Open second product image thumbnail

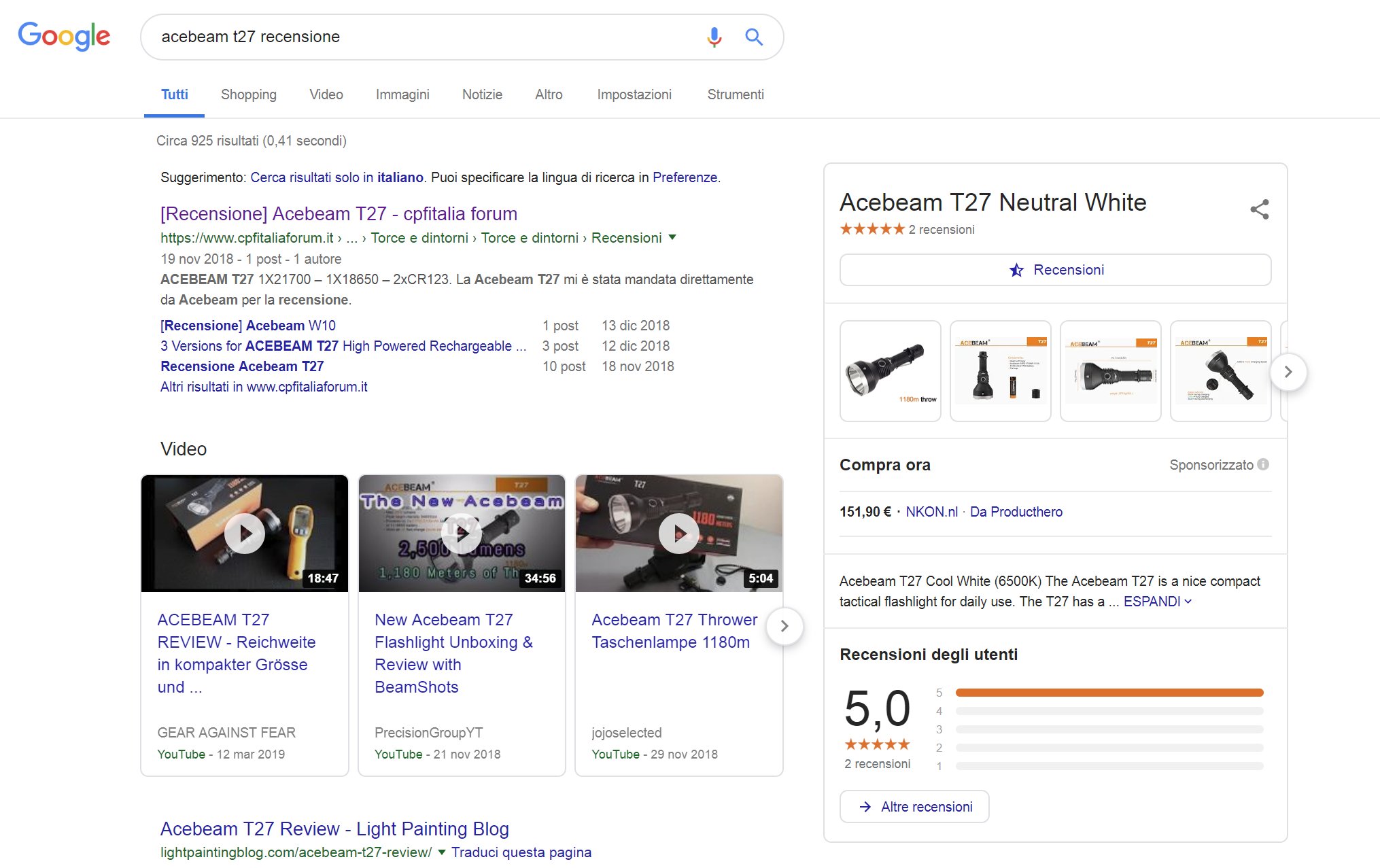coord(1001,371)
